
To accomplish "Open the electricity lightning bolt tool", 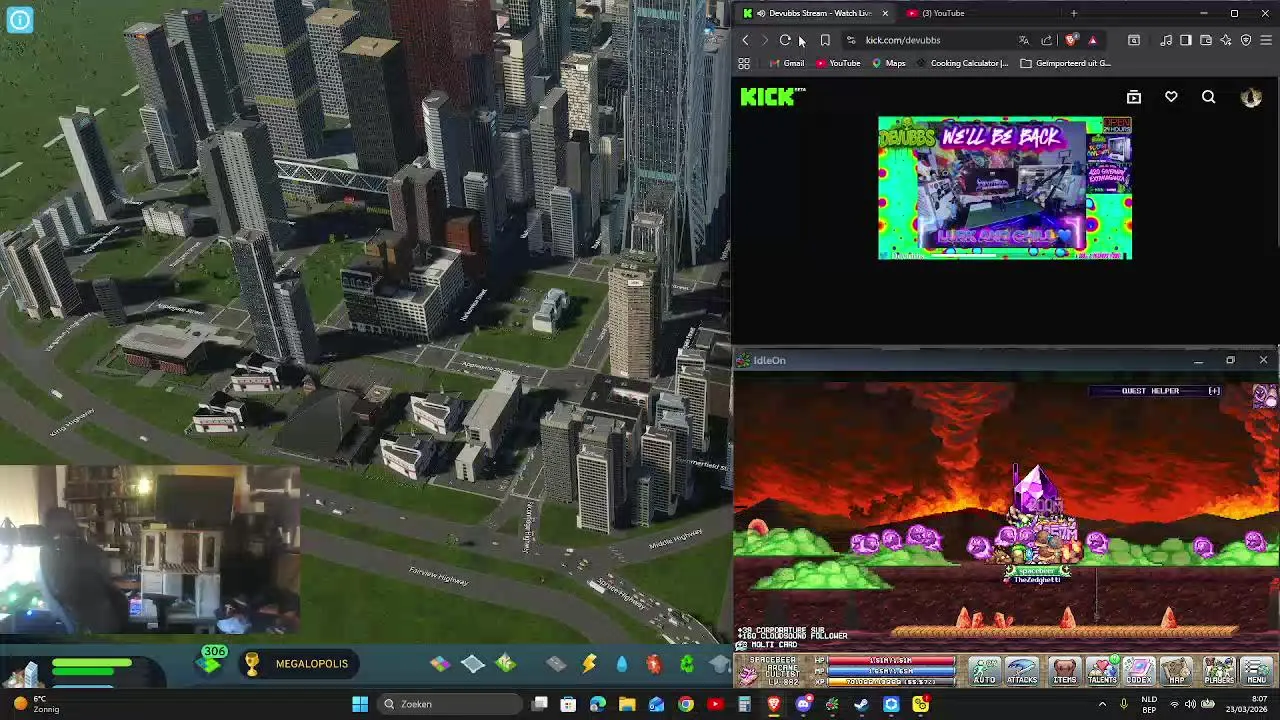I will 589,664.
